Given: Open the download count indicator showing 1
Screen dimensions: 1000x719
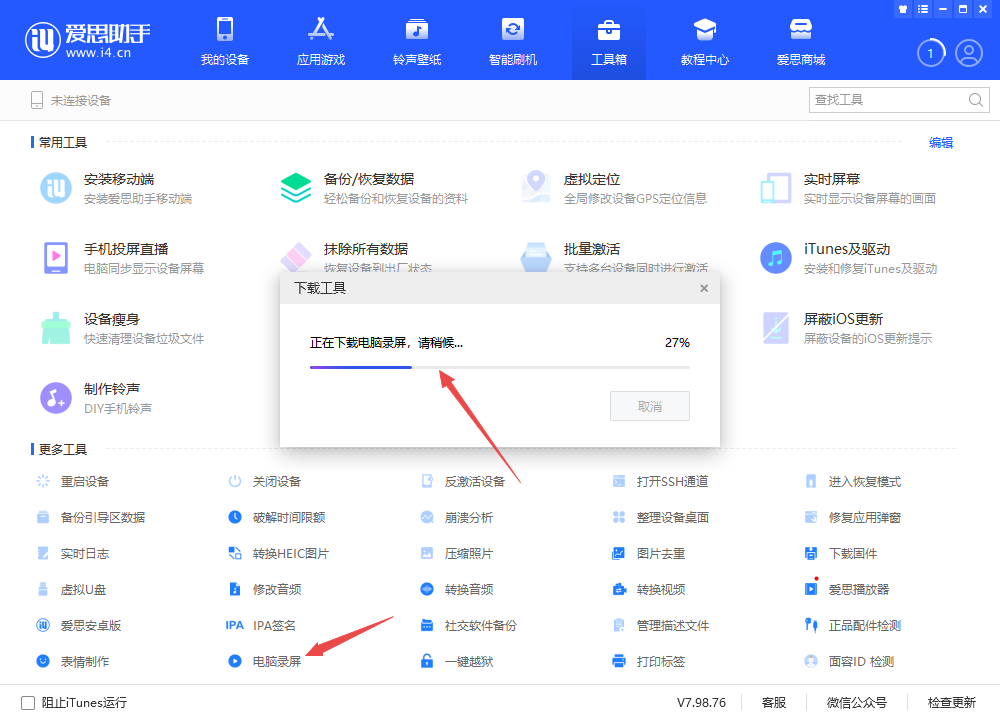Looking at the screenshot, I should [930, 53].
